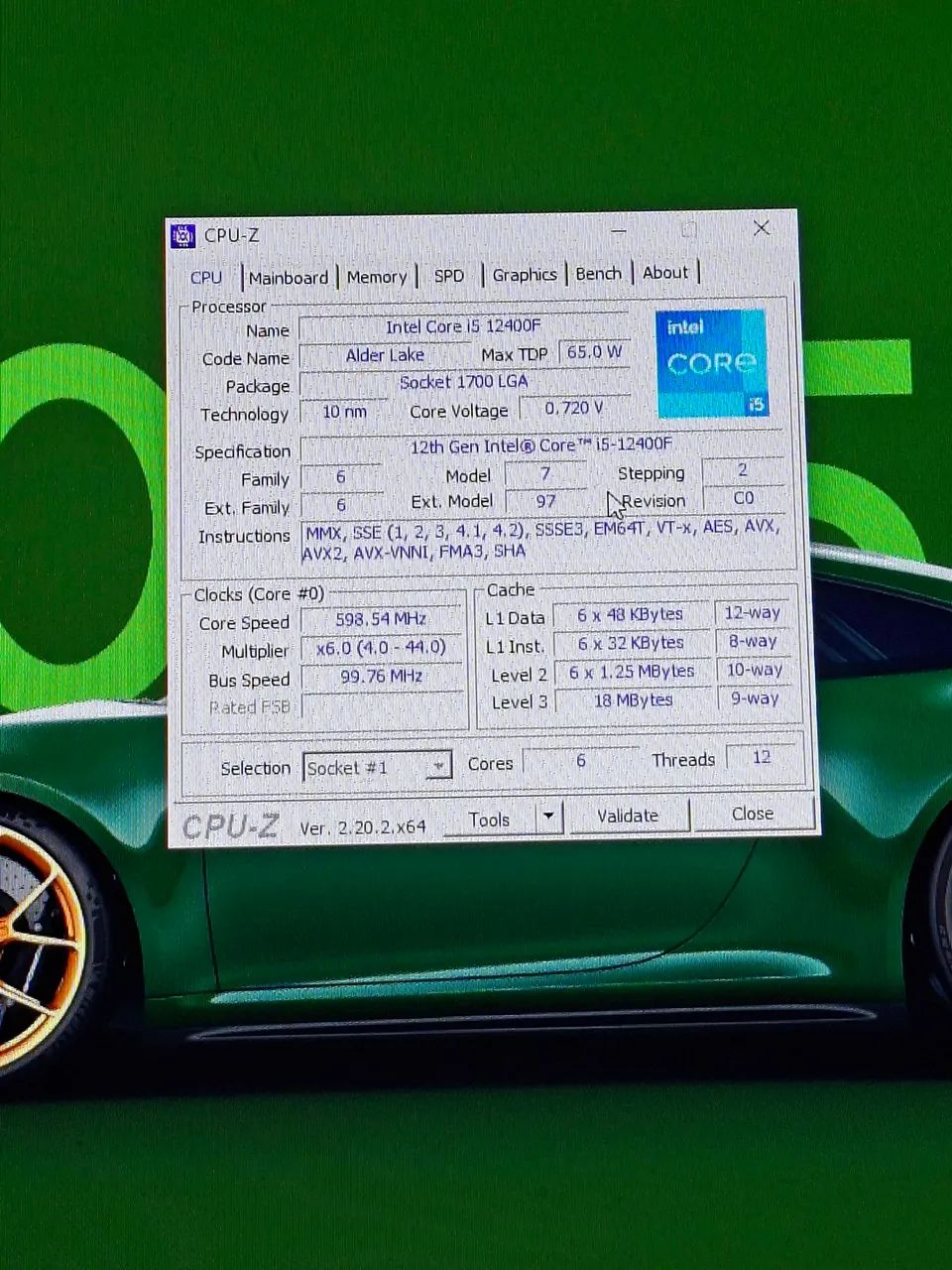The height and width of the screenshot is (1270, 952).
Task: Click the Core Speed value 598.54 MHz
Action: (x=381, y=620)
